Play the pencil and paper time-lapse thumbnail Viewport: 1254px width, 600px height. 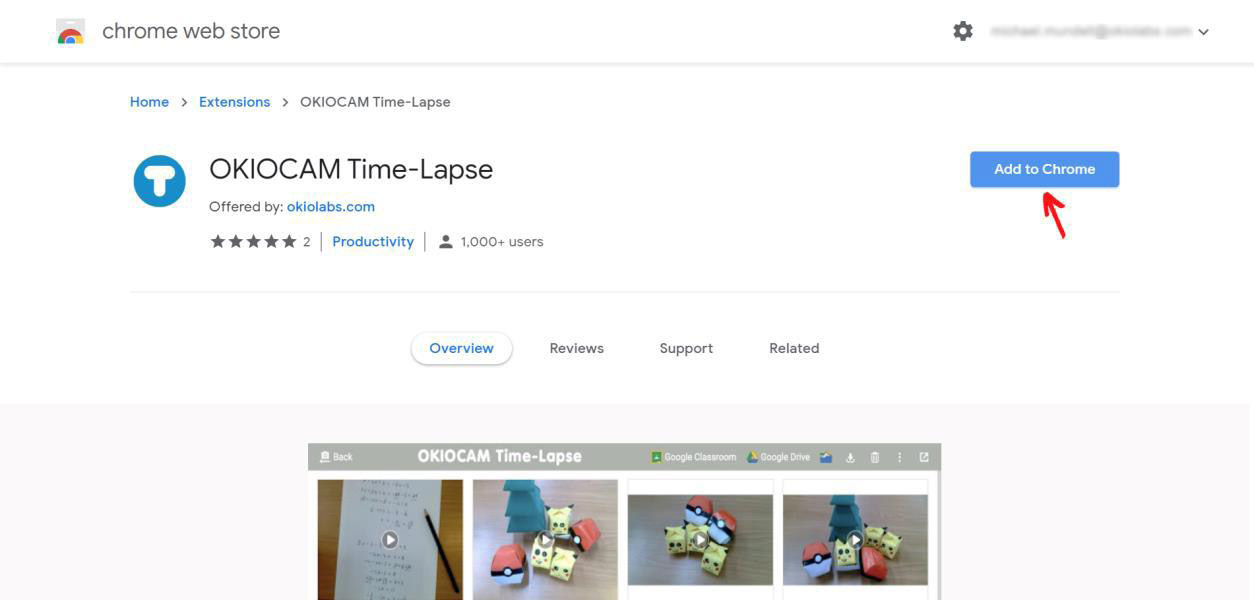[390, 540]
